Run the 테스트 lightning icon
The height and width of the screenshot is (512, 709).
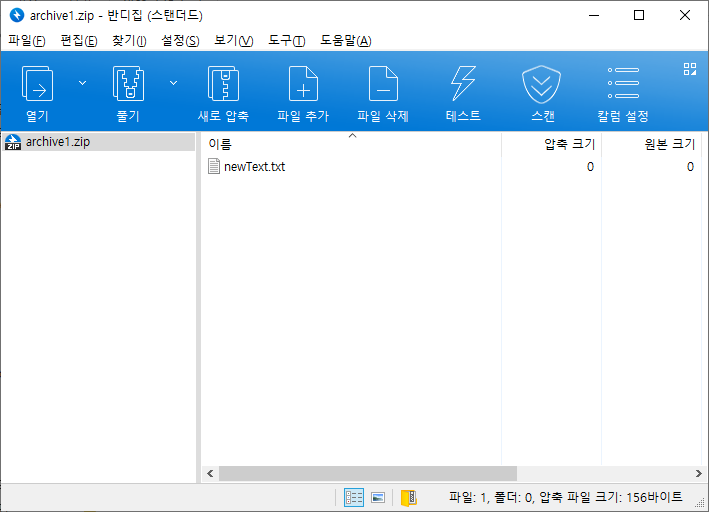tap(463, 83)
